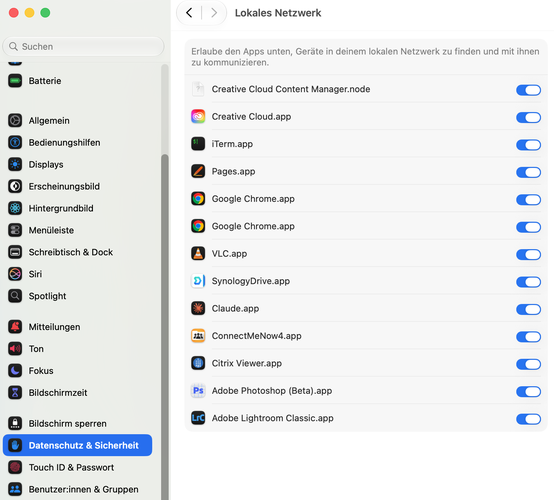
Task: Click the 'SynologyDrive.app' label
Action: click(251, 281)
